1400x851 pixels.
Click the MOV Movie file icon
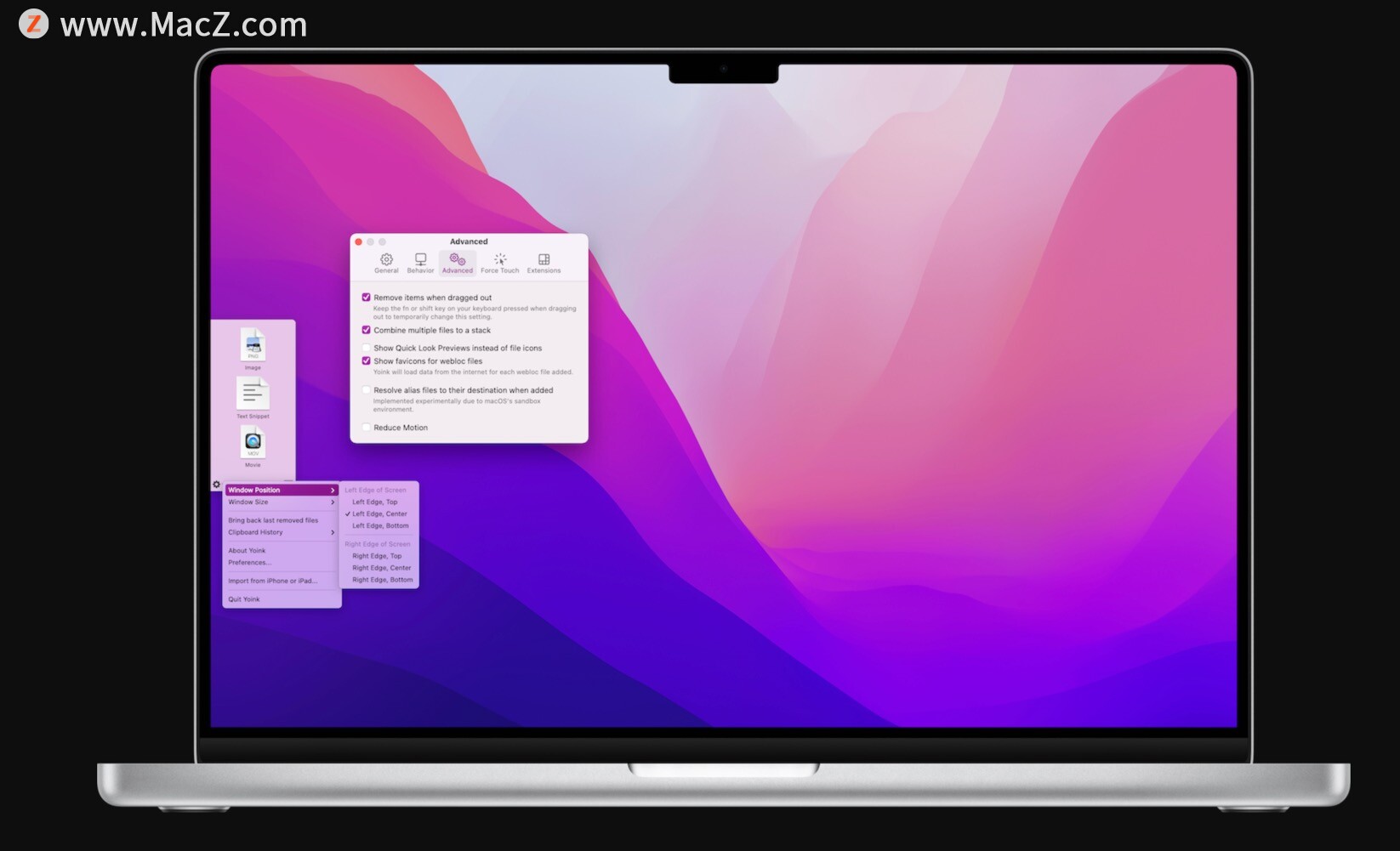click(x=253, y=443)
